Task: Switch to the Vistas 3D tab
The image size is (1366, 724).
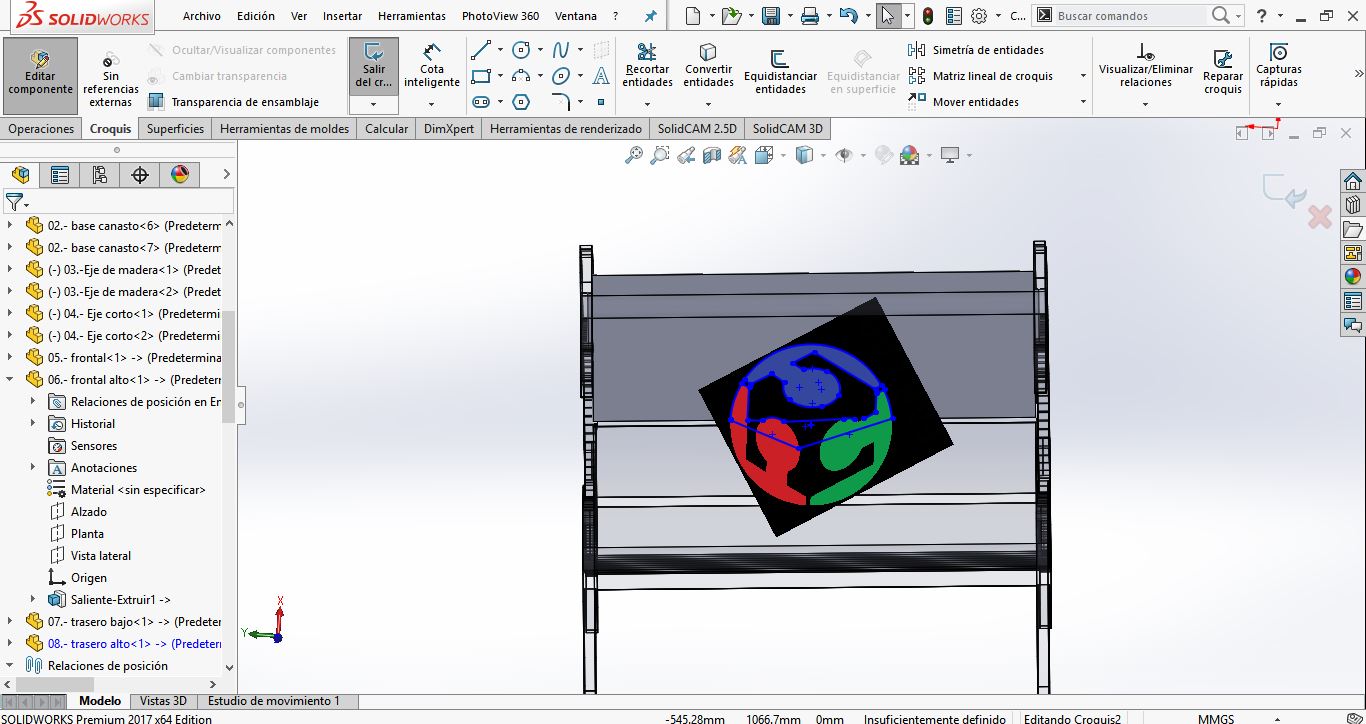Action: point(163,701)
